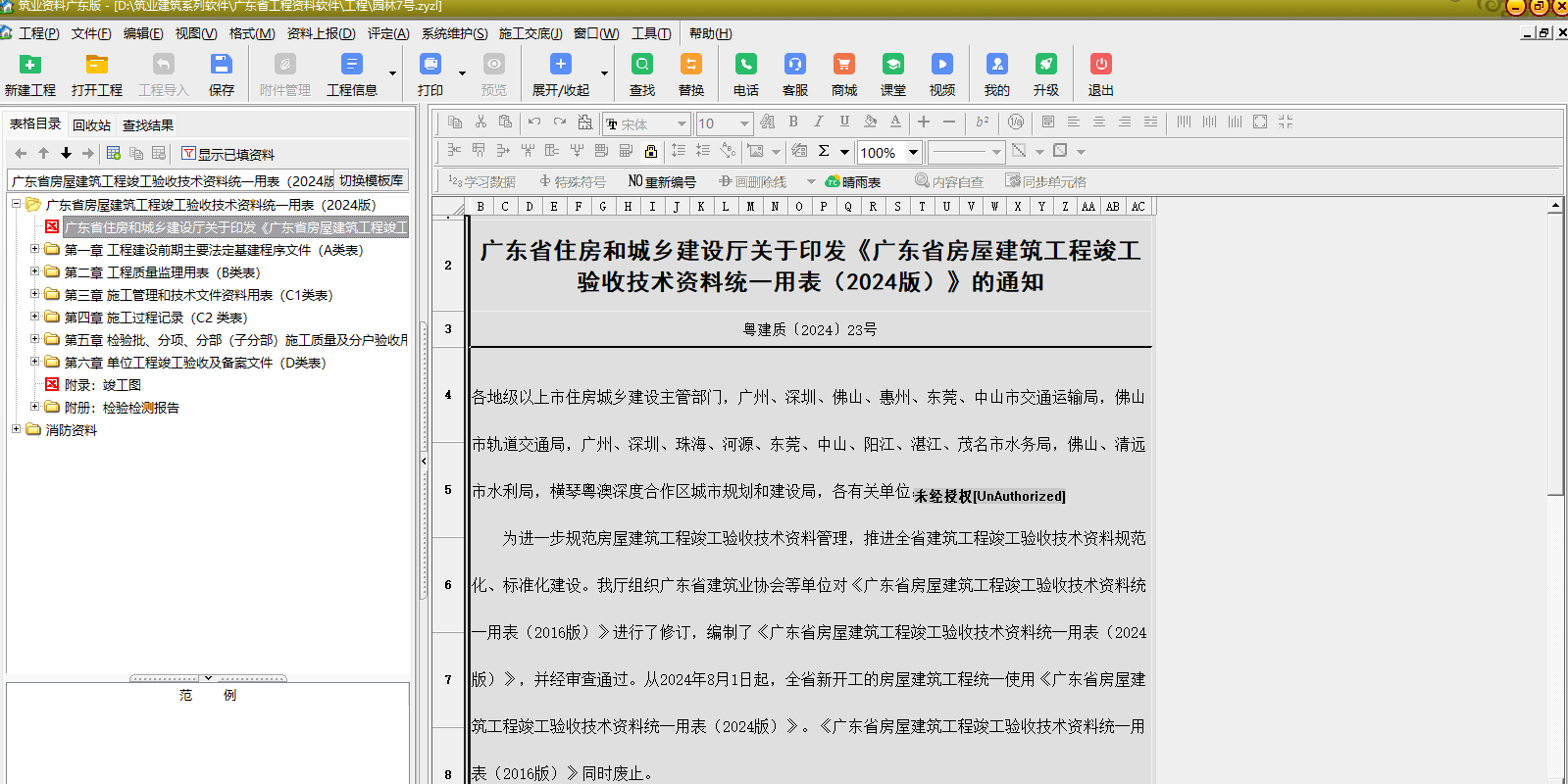The image size is (1568, 784).
Task: Open the 查找 search tool
Action: click(x=641, y=74)
